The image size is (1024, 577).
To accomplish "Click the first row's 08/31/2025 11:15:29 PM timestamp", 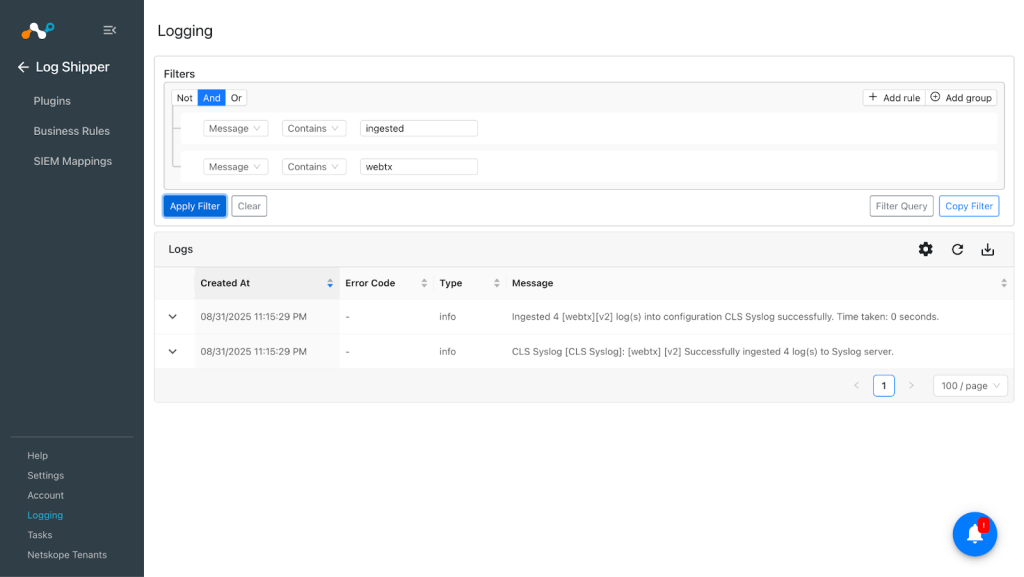I will 253,317.
